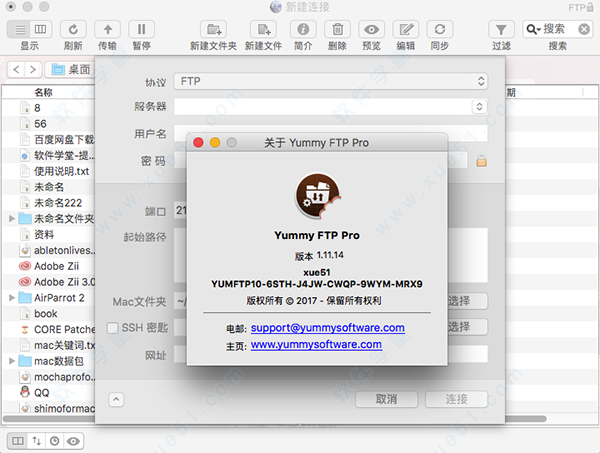Select the mac关键词 text file
The image size is (600, 453).
[64, 345]
